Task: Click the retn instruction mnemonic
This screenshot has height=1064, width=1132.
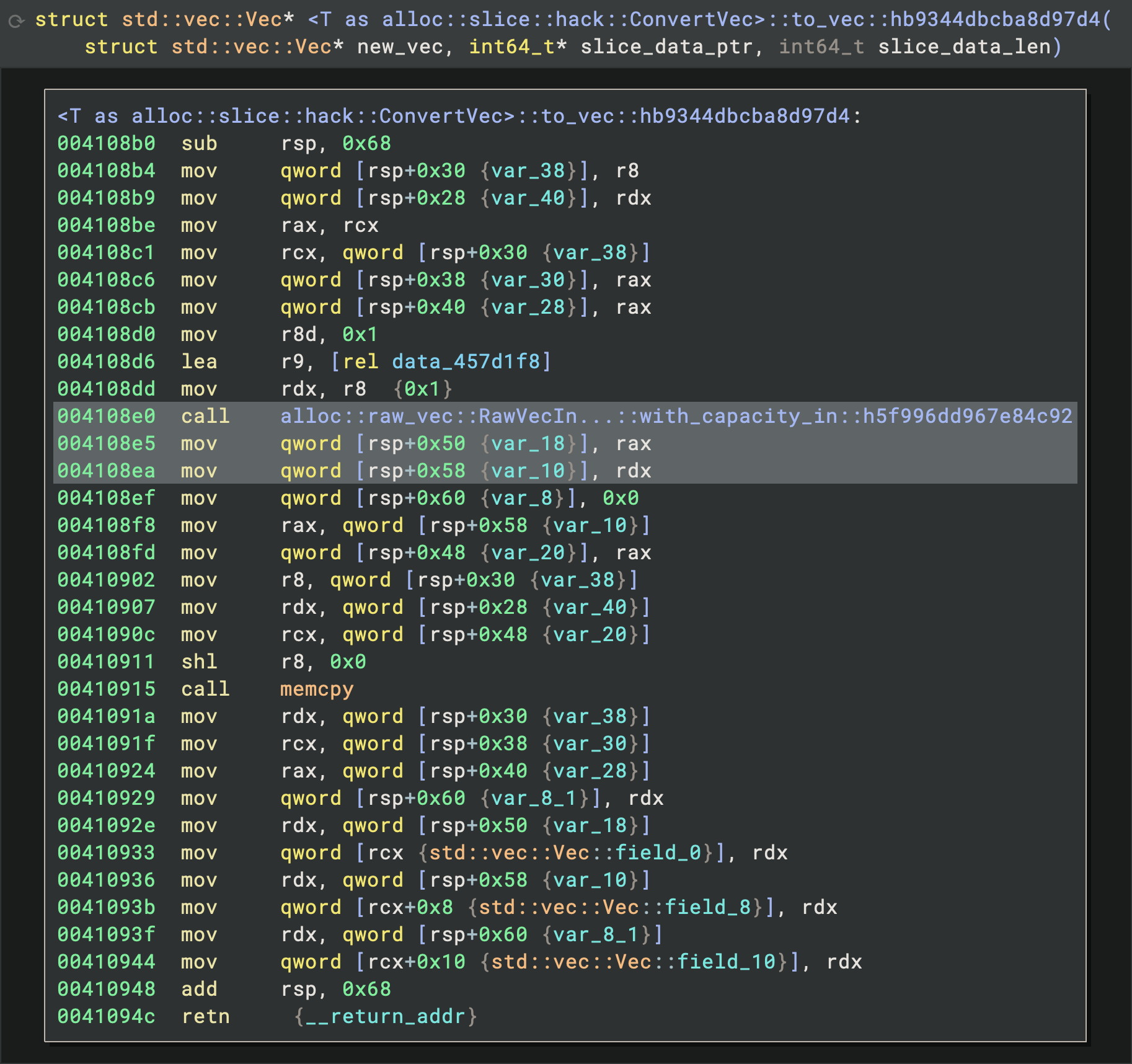Action: (x=205, y=1016)
